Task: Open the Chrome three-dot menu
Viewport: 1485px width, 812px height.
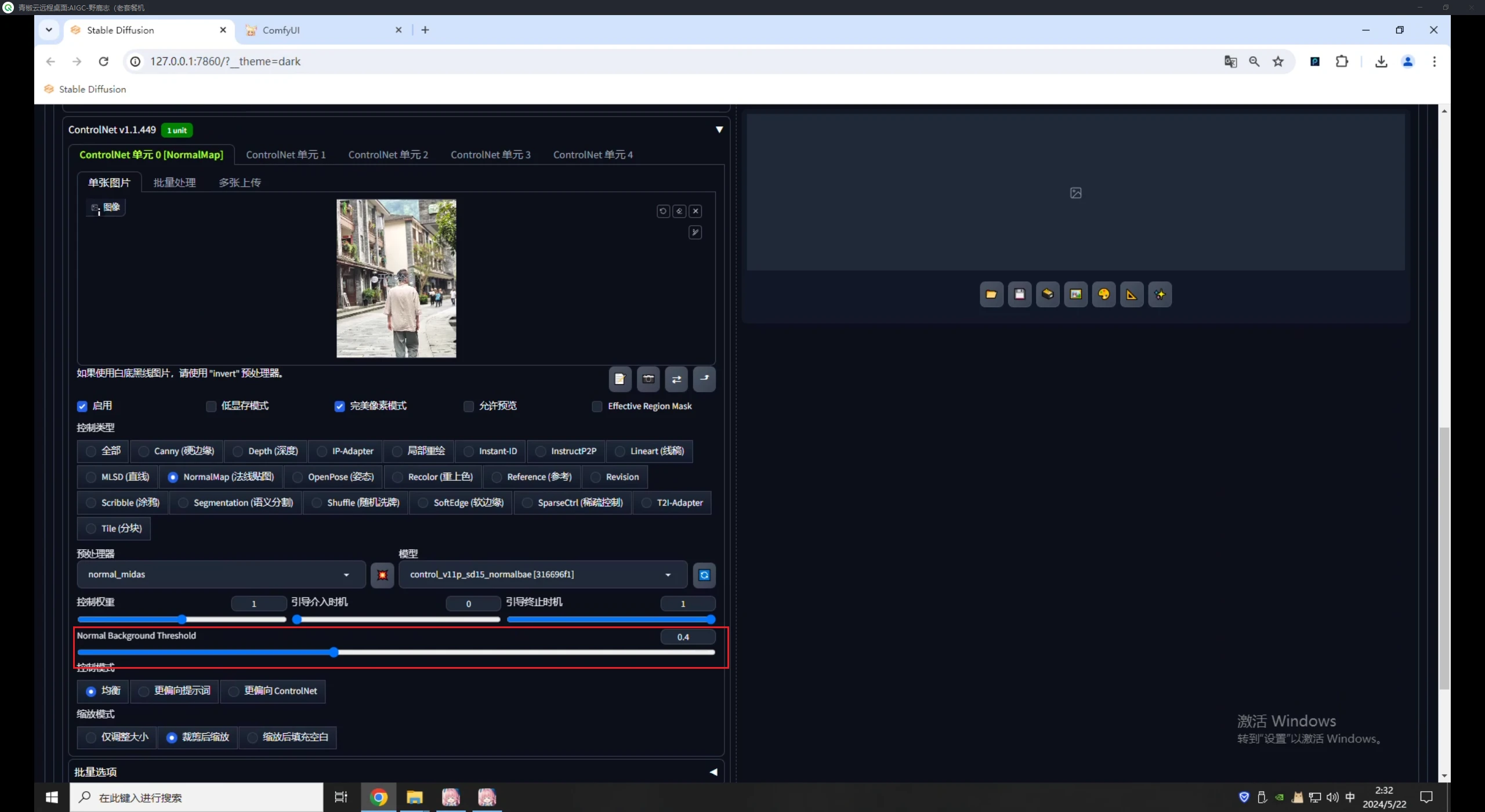Action: tap(1435, 61)
